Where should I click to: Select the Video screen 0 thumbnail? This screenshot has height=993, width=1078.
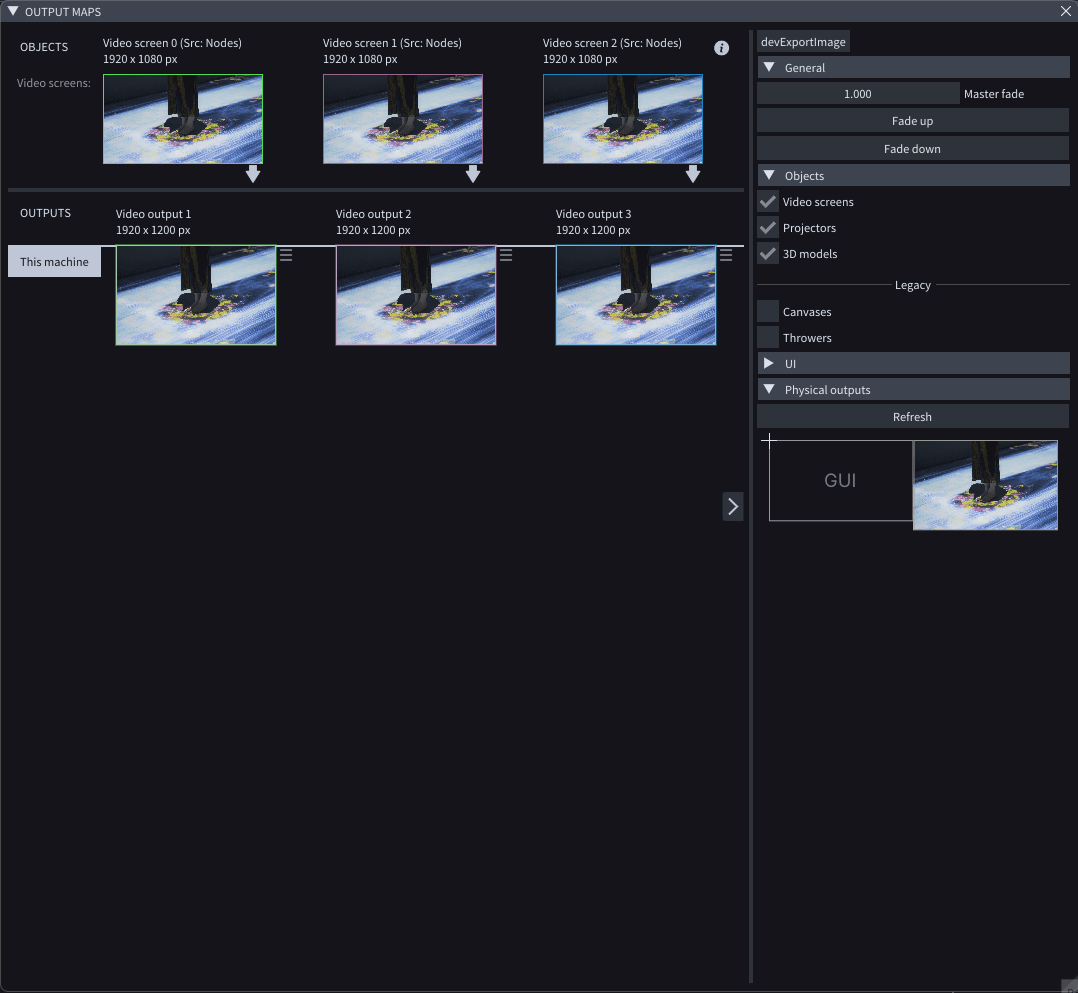point(183,119)
